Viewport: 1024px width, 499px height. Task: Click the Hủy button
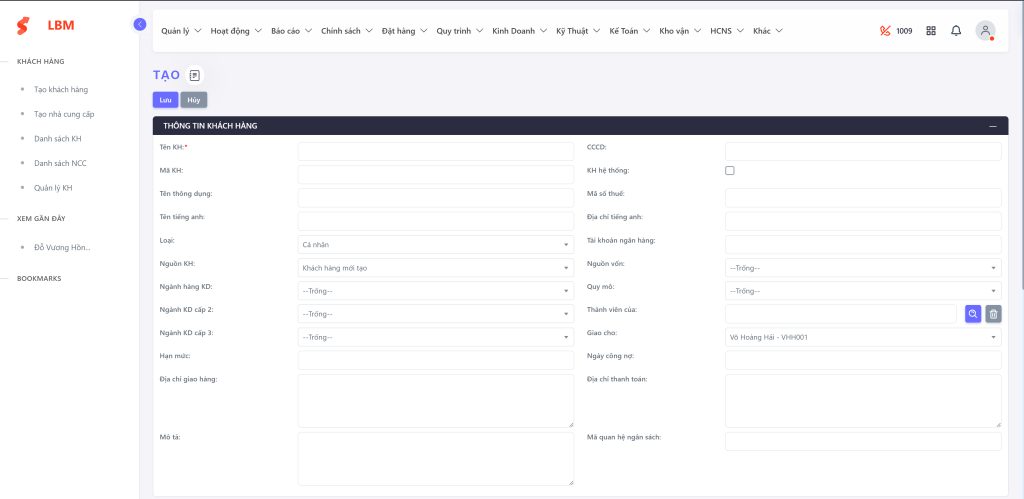[x=193, y=100]
